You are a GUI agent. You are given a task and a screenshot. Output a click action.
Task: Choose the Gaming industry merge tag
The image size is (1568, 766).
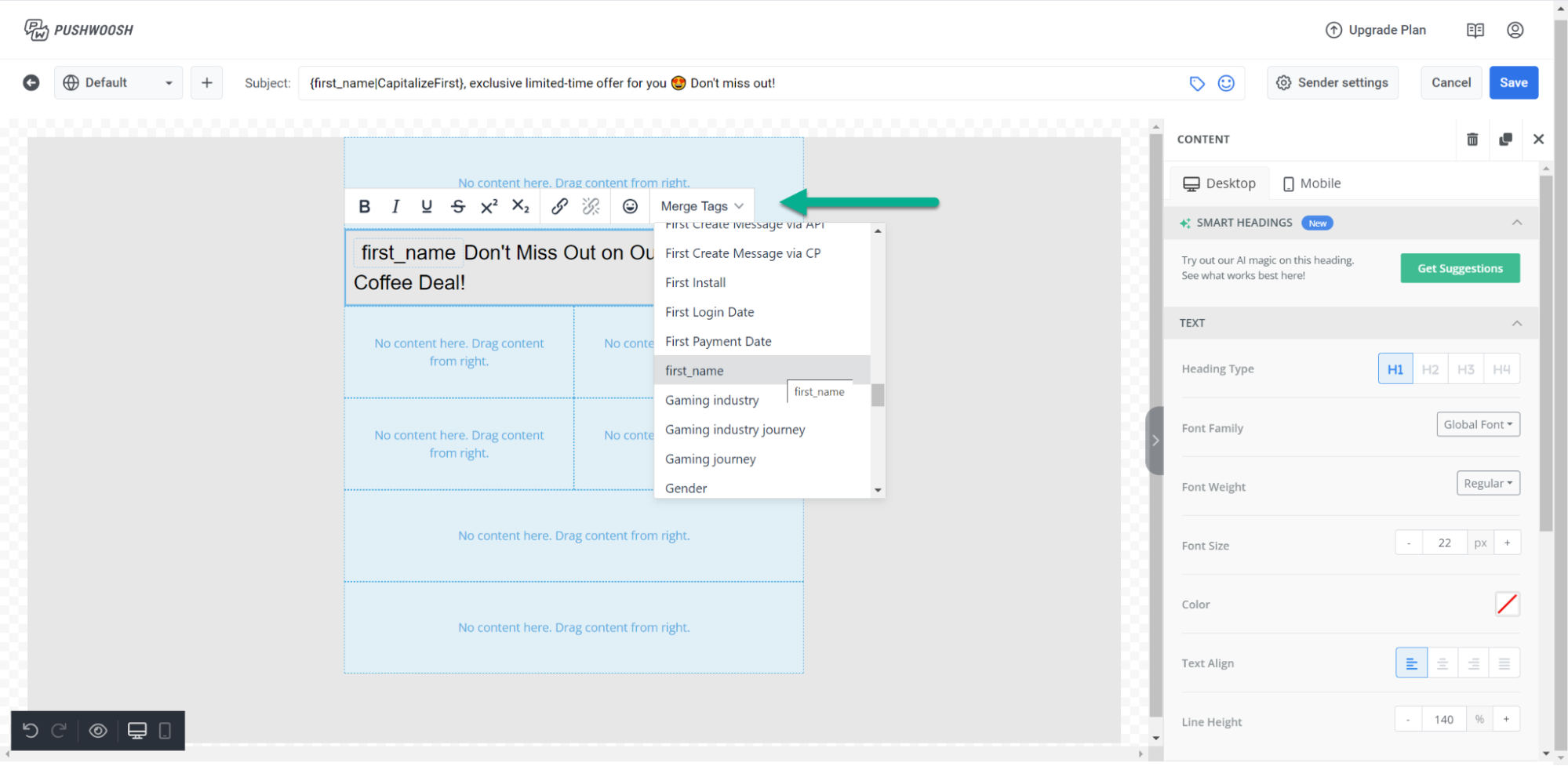point(711,400)
